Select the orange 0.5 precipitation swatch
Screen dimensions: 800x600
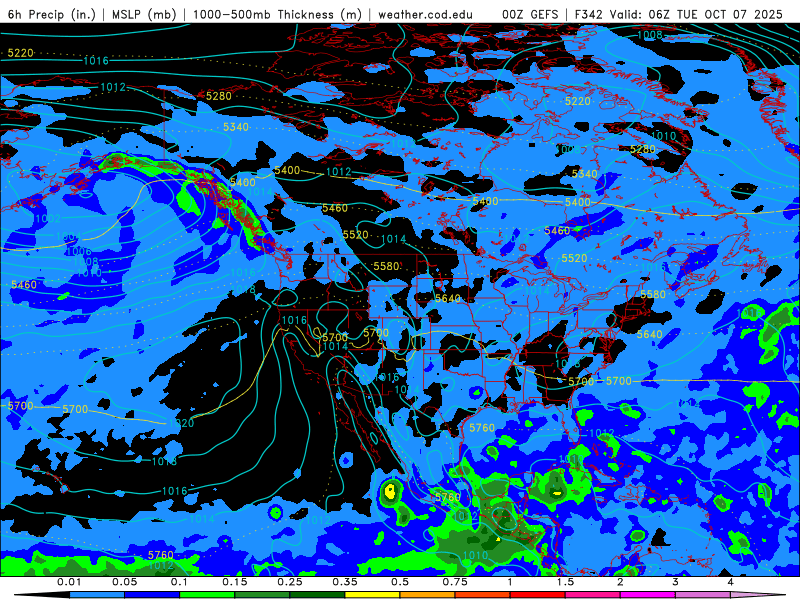pos(428,595)
